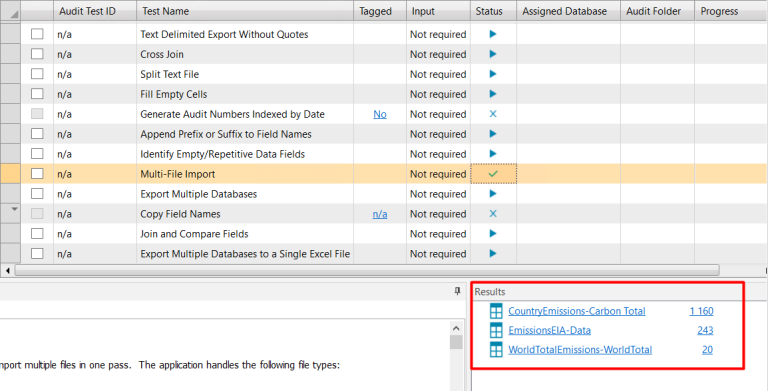This screenshot has width=768, height=391.
Task: Sort by the Tagged column header
Action: pos(380,11)
